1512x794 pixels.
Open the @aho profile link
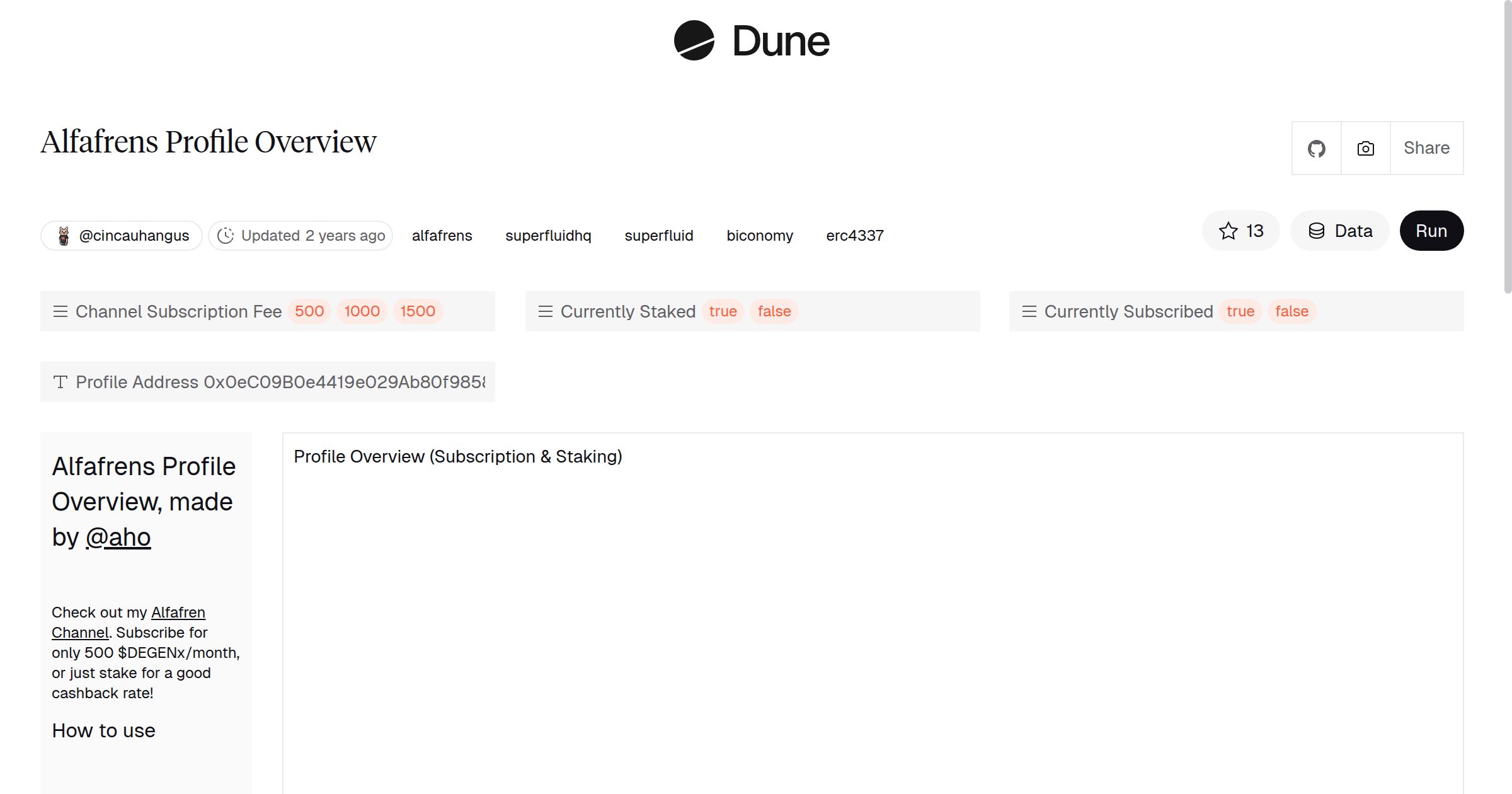(118, 537)
